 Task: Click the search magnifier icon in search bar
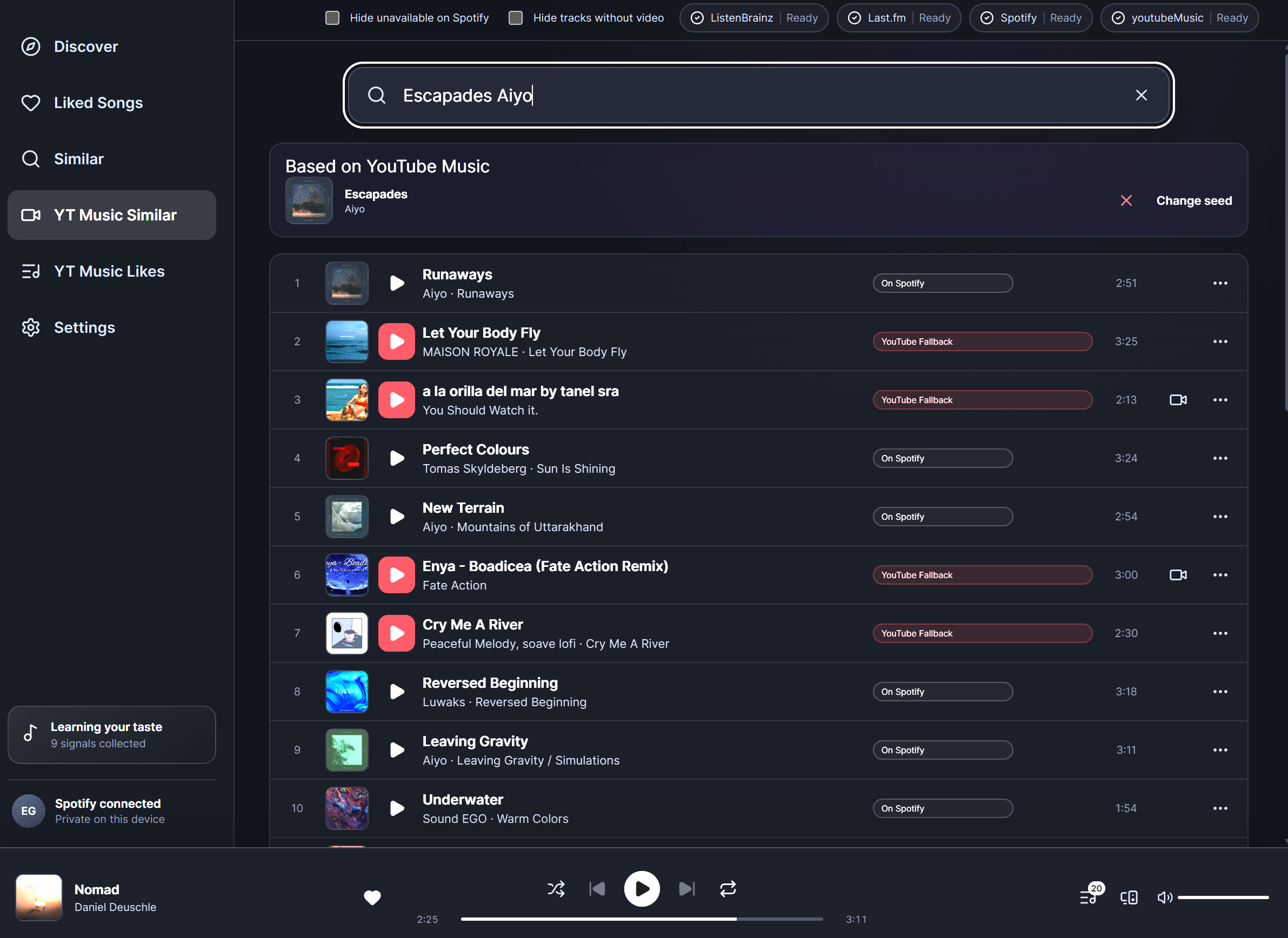[377, 96]
